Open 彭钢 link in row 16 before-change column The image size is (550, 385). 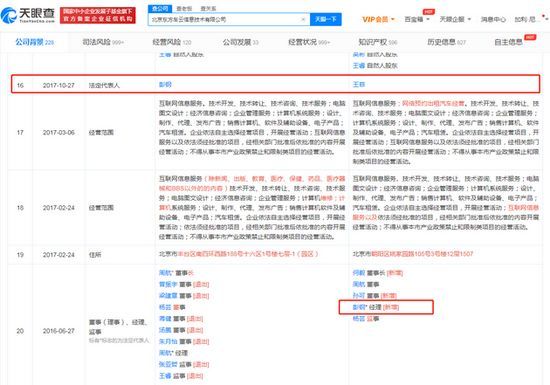pyautogui.click(x=165, y=85)
